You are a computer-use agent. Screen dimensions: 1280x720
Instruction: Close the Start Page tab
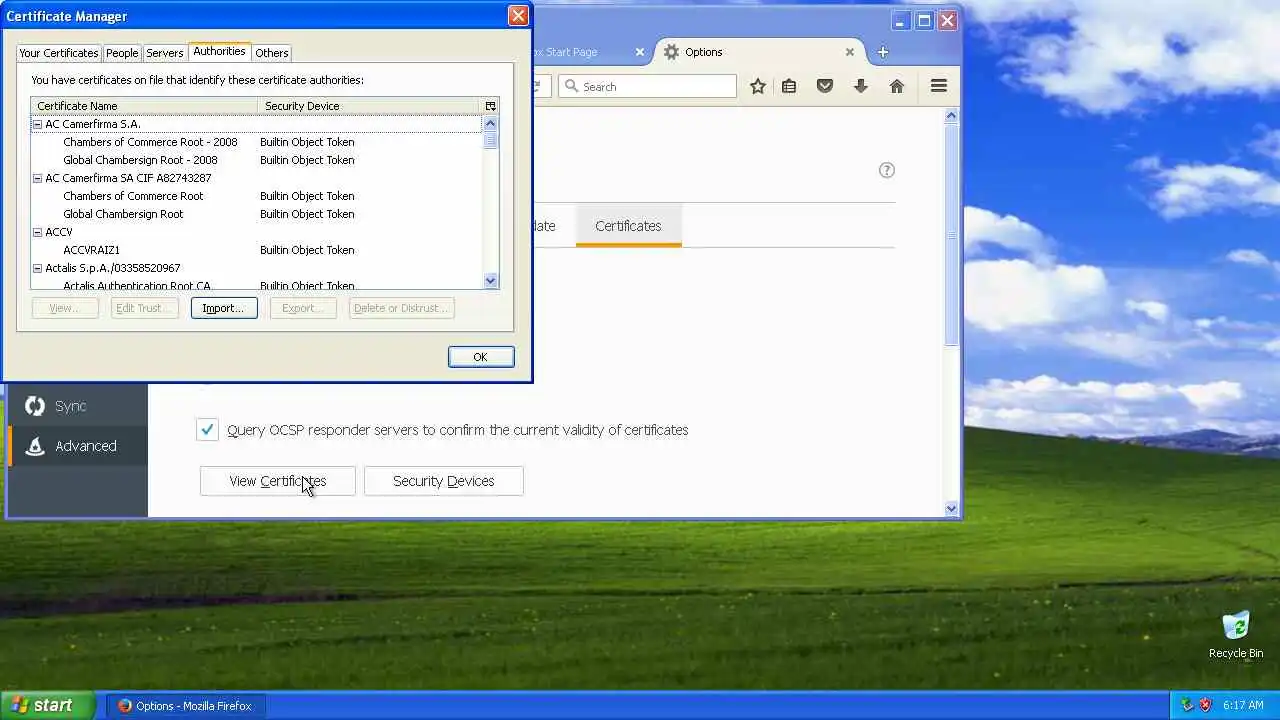pos(640,52)
